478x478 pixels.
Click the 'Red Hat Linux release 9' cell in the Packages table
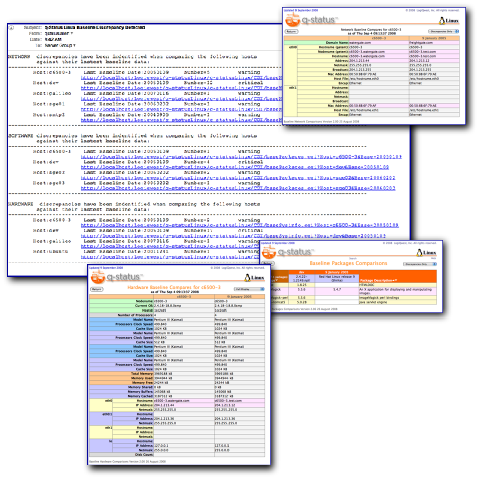[x=337, y=278]
